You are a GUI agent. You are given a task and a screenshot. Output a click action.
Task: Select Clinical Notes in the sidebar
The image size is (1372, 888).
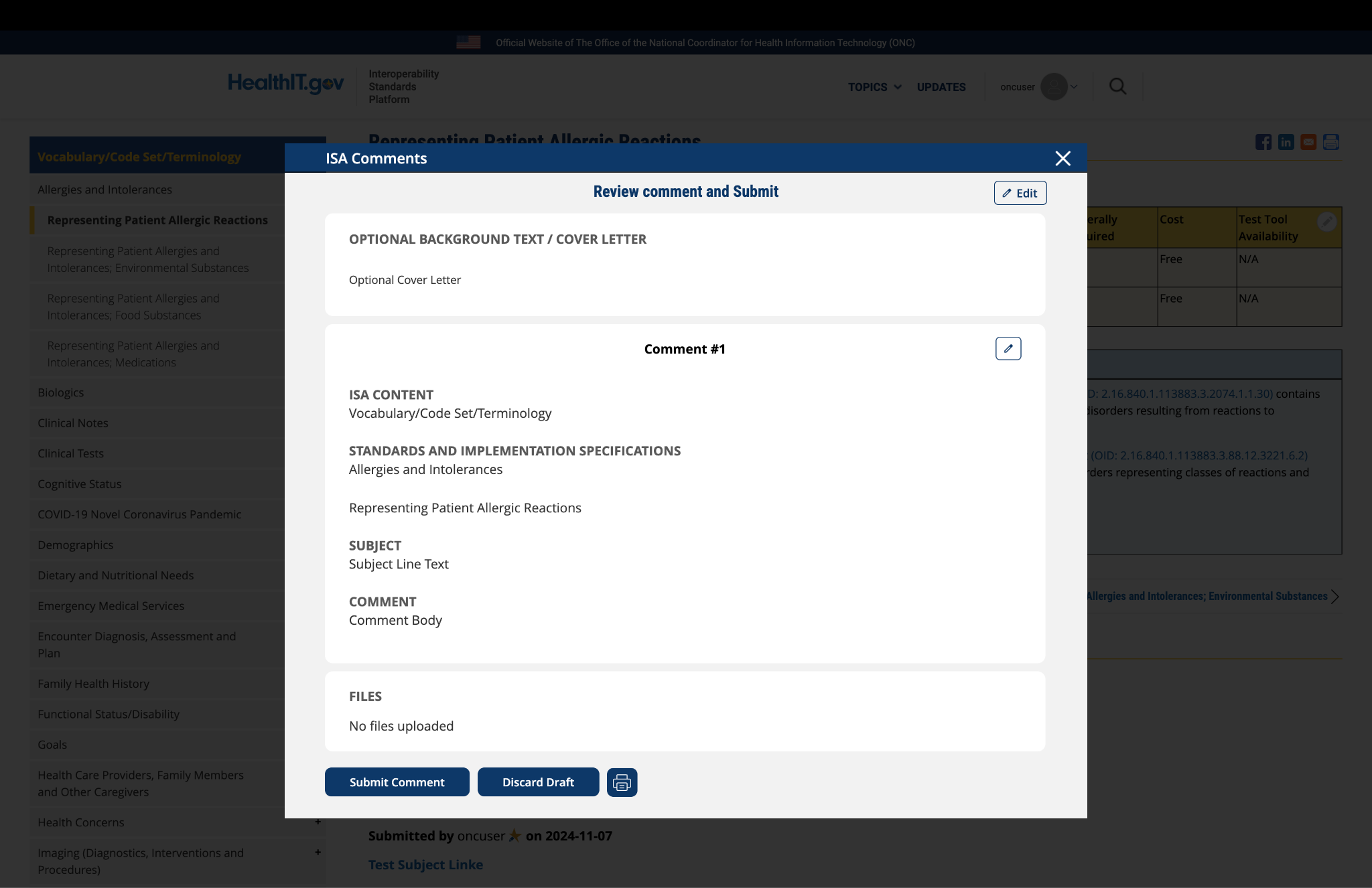coord(73,423)
